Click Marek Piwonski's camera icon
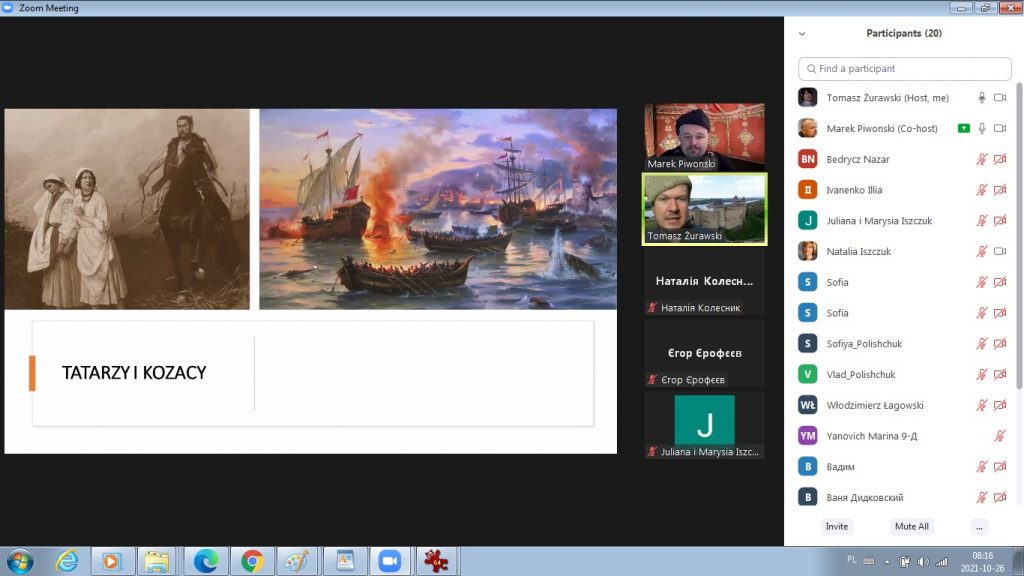The width and height of the screenshot is (1024, 576). click(999, 129)
